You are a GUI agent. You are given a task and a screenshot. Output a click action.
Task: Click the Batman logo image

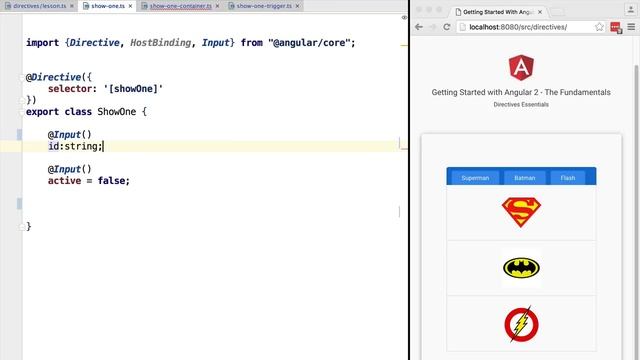[x=521, y=268]
